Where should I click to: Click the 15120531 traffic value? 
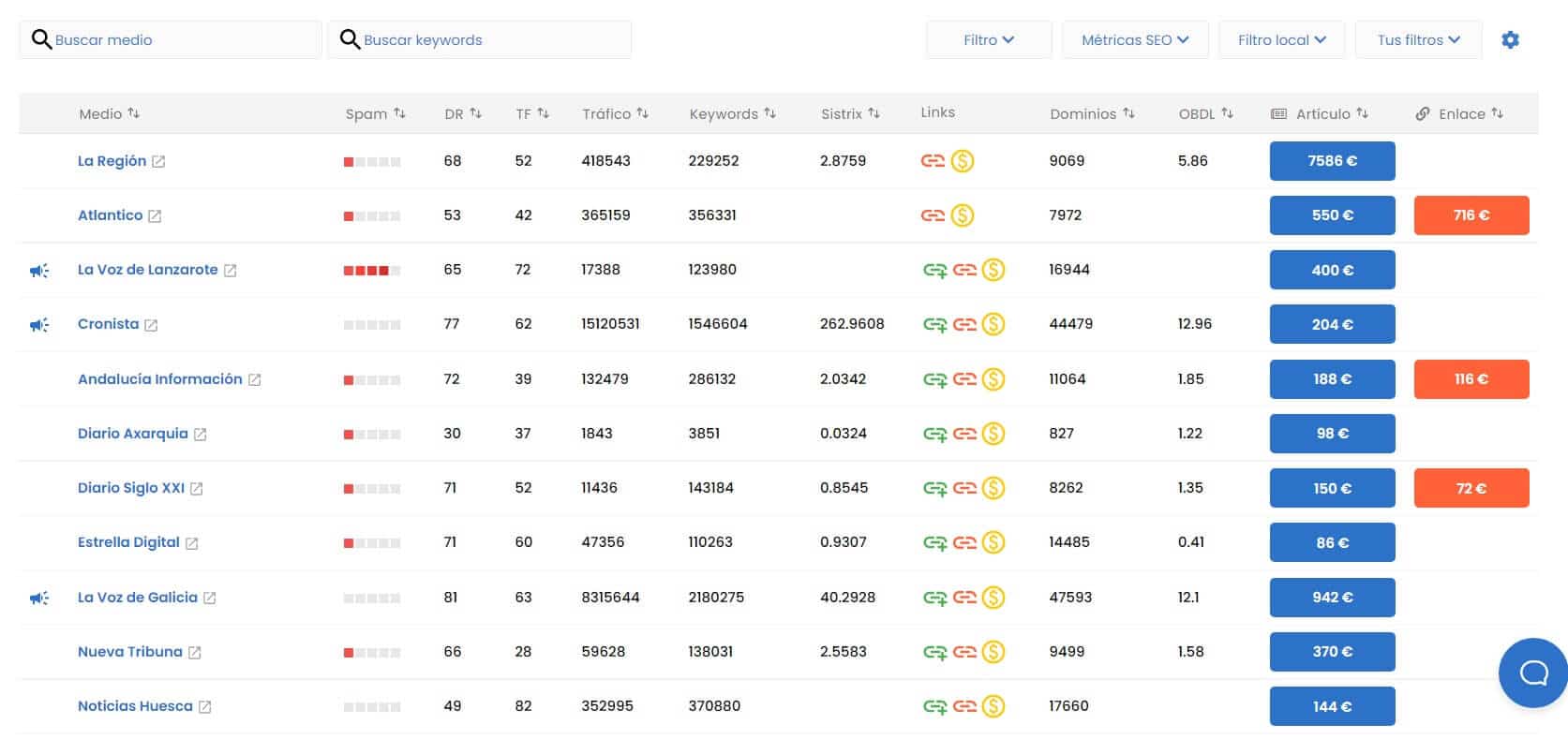tap(610, 324)
